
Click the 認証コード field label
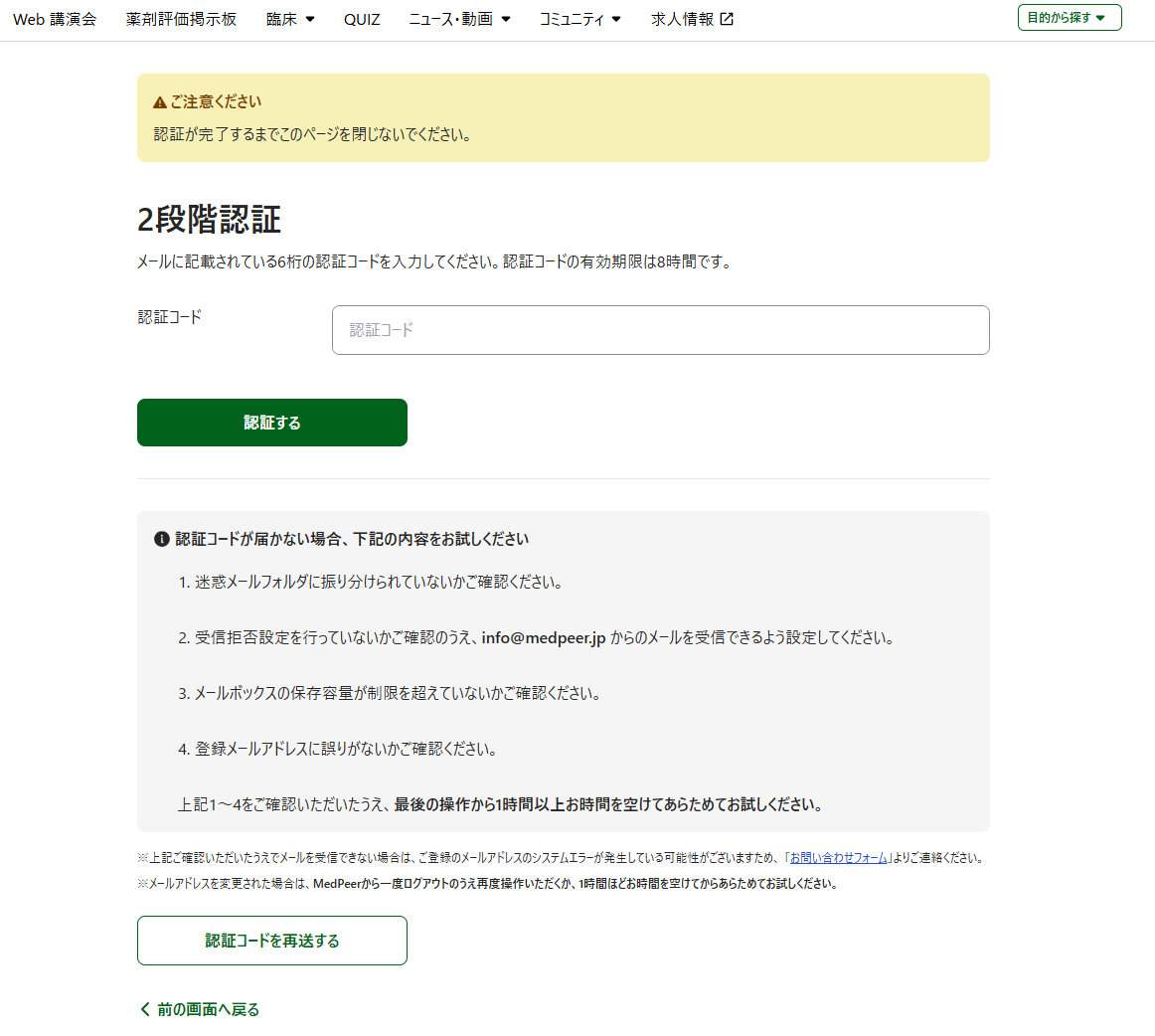pos(169,317)
